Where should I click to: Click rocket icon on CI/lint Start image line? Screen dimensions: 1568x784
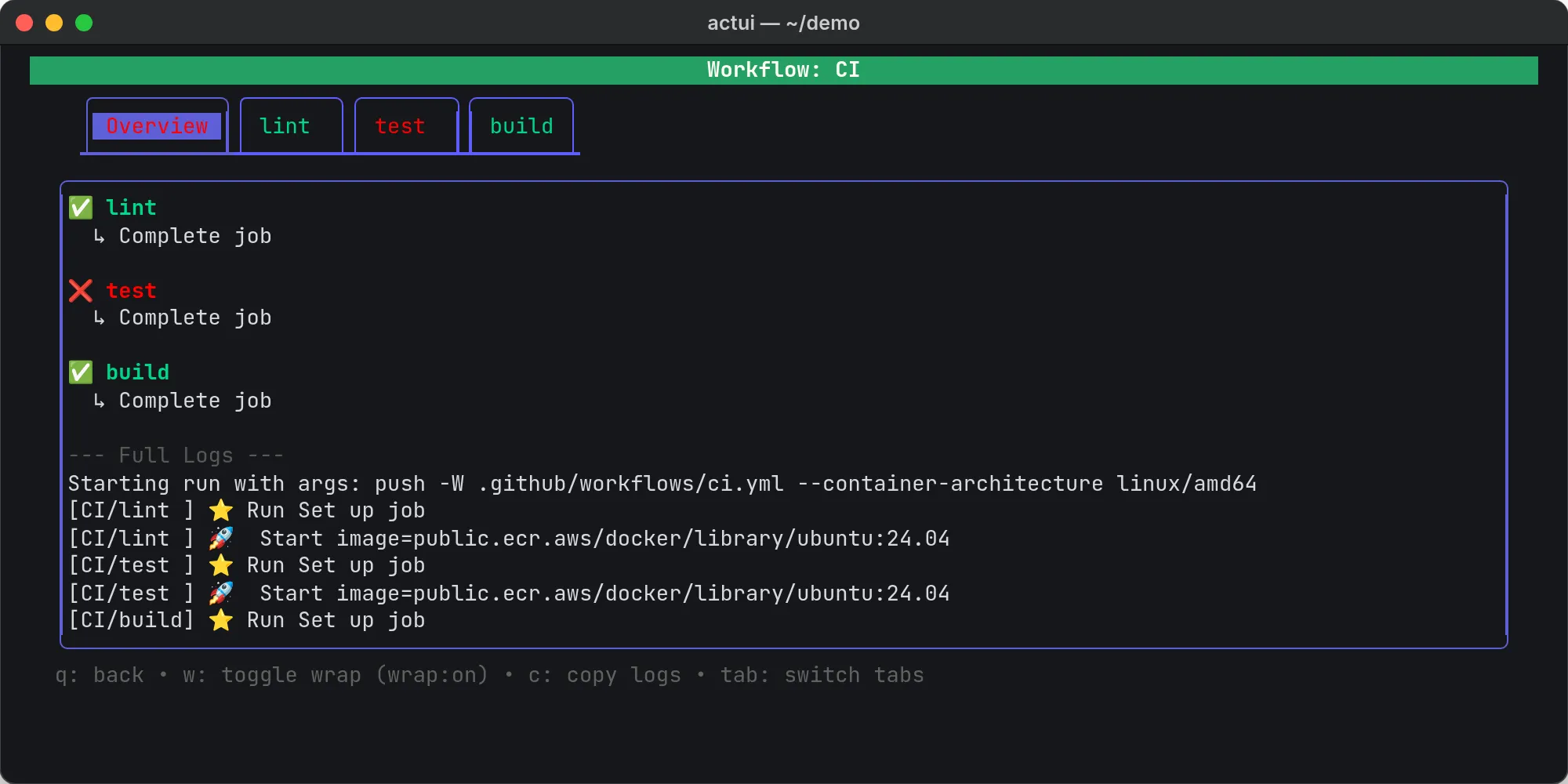221,538
